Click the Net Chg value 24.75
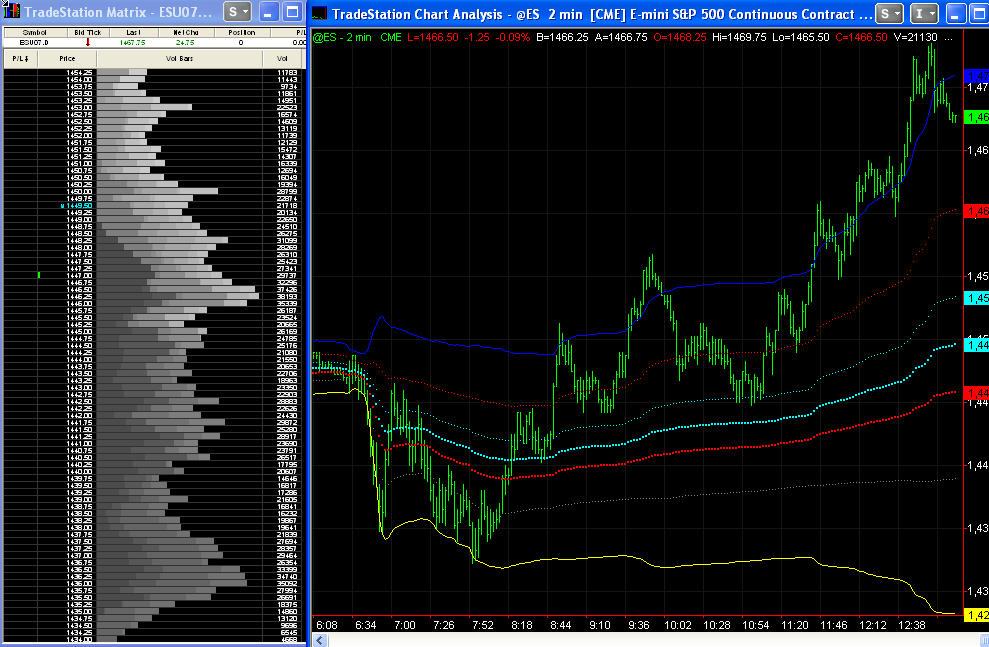Screen dimensions: 989x647 (185, 42)
